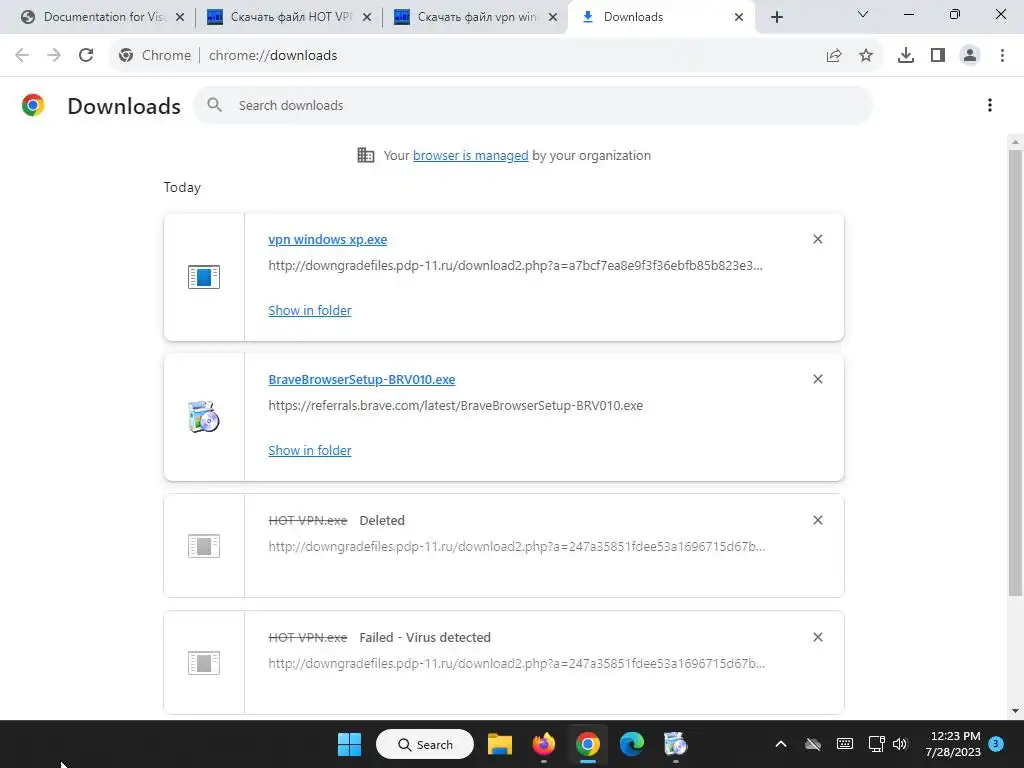Click the installer setup taskbar icon

click(675, 744)
